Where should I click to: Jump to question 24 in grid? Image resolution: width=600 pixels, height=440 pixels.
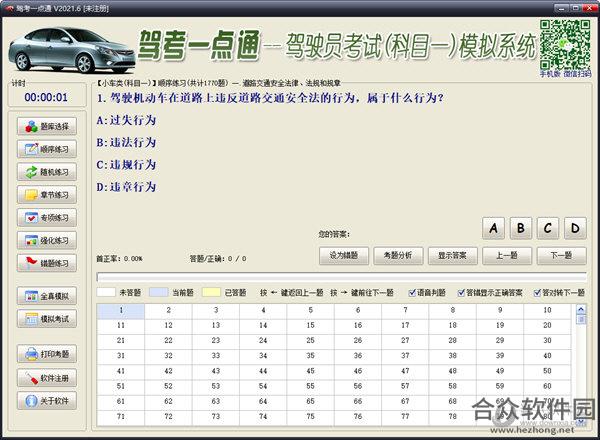pos(263,341)
